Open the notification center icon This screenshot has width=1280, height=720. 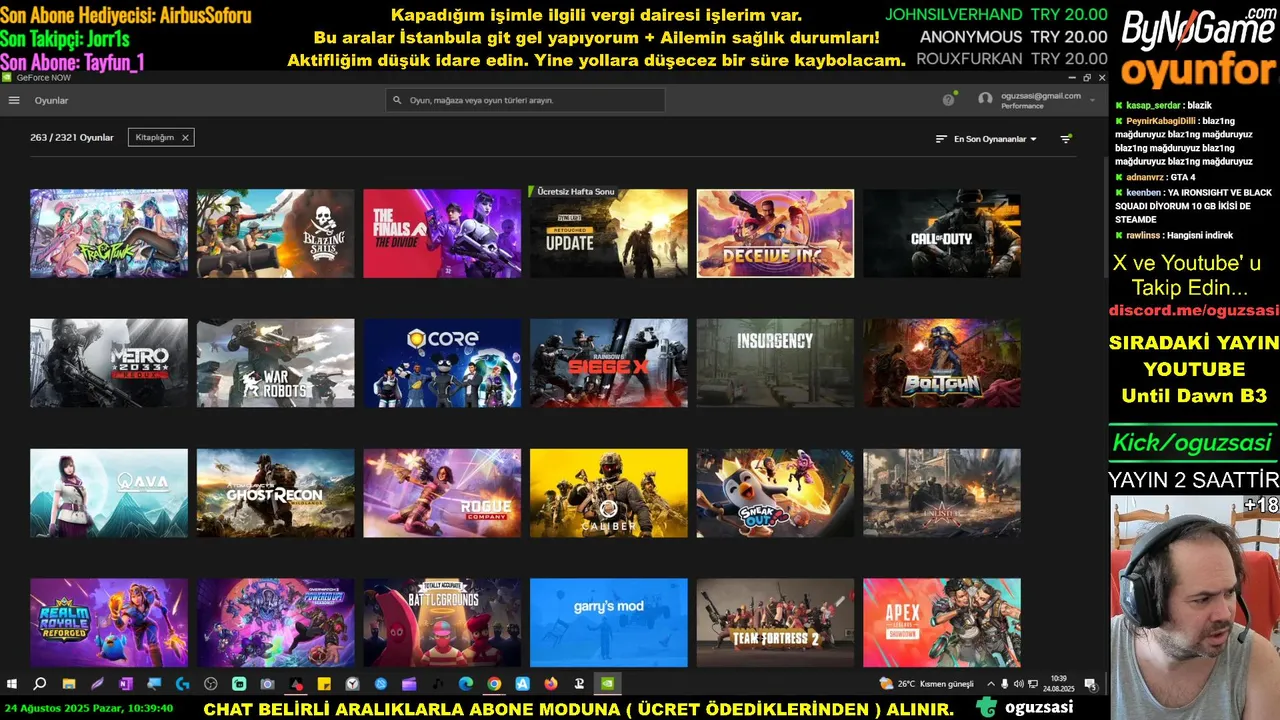coord(1091,685)
